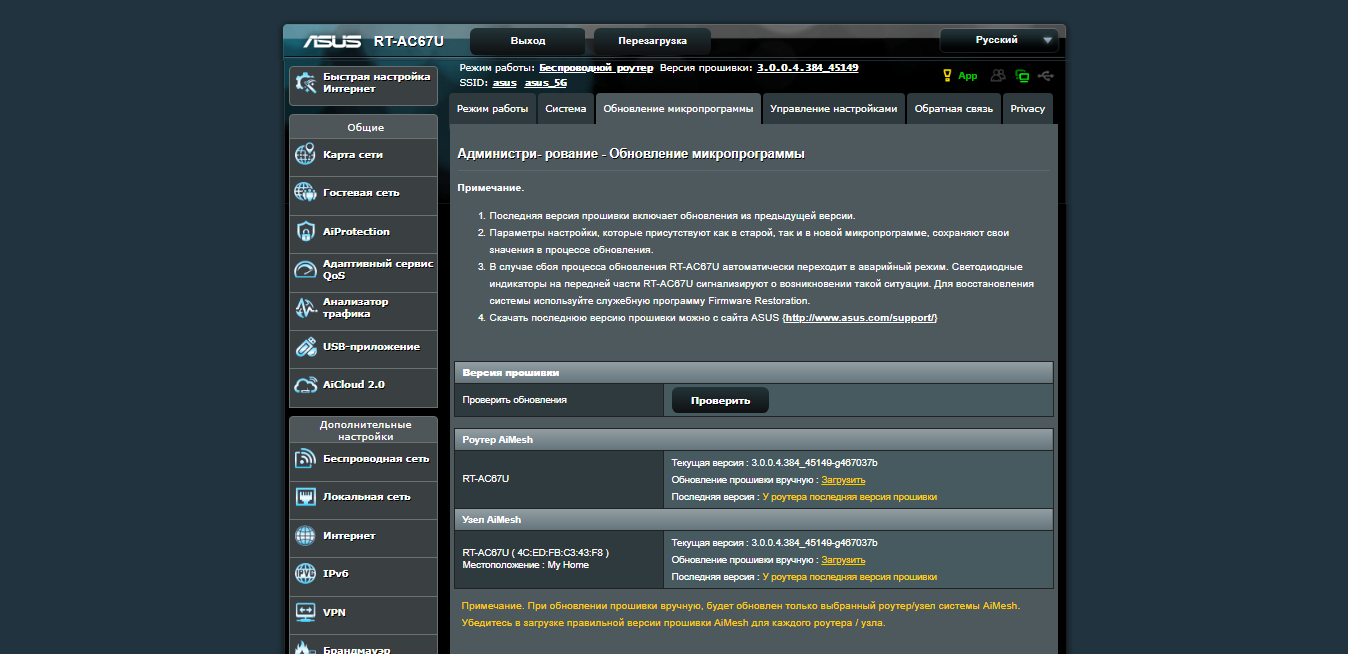Click Последняя версия status in Роутер AiMesh row
This screenshot has width=1348, height=654.
pos(804,497)
